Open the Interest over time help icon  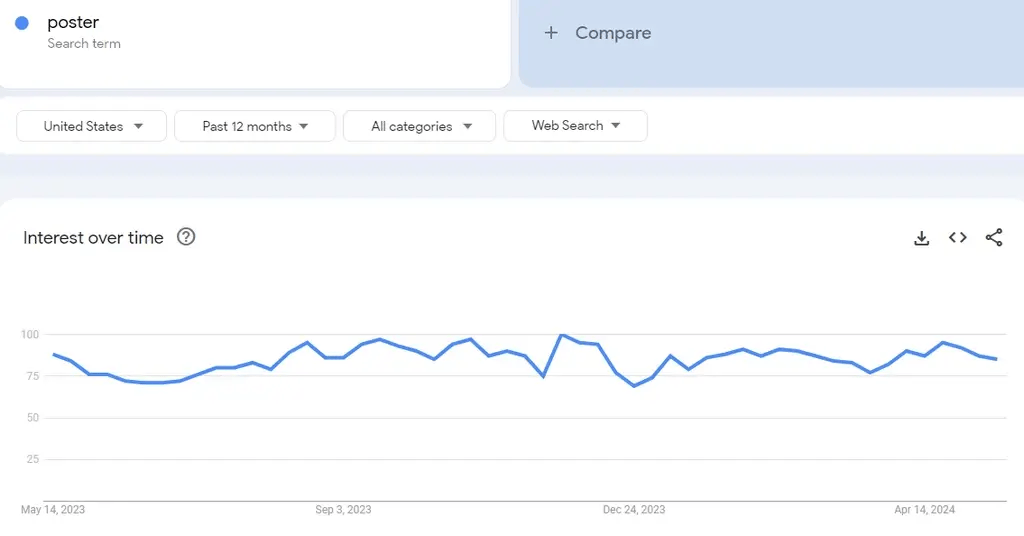tap(186, 237)
